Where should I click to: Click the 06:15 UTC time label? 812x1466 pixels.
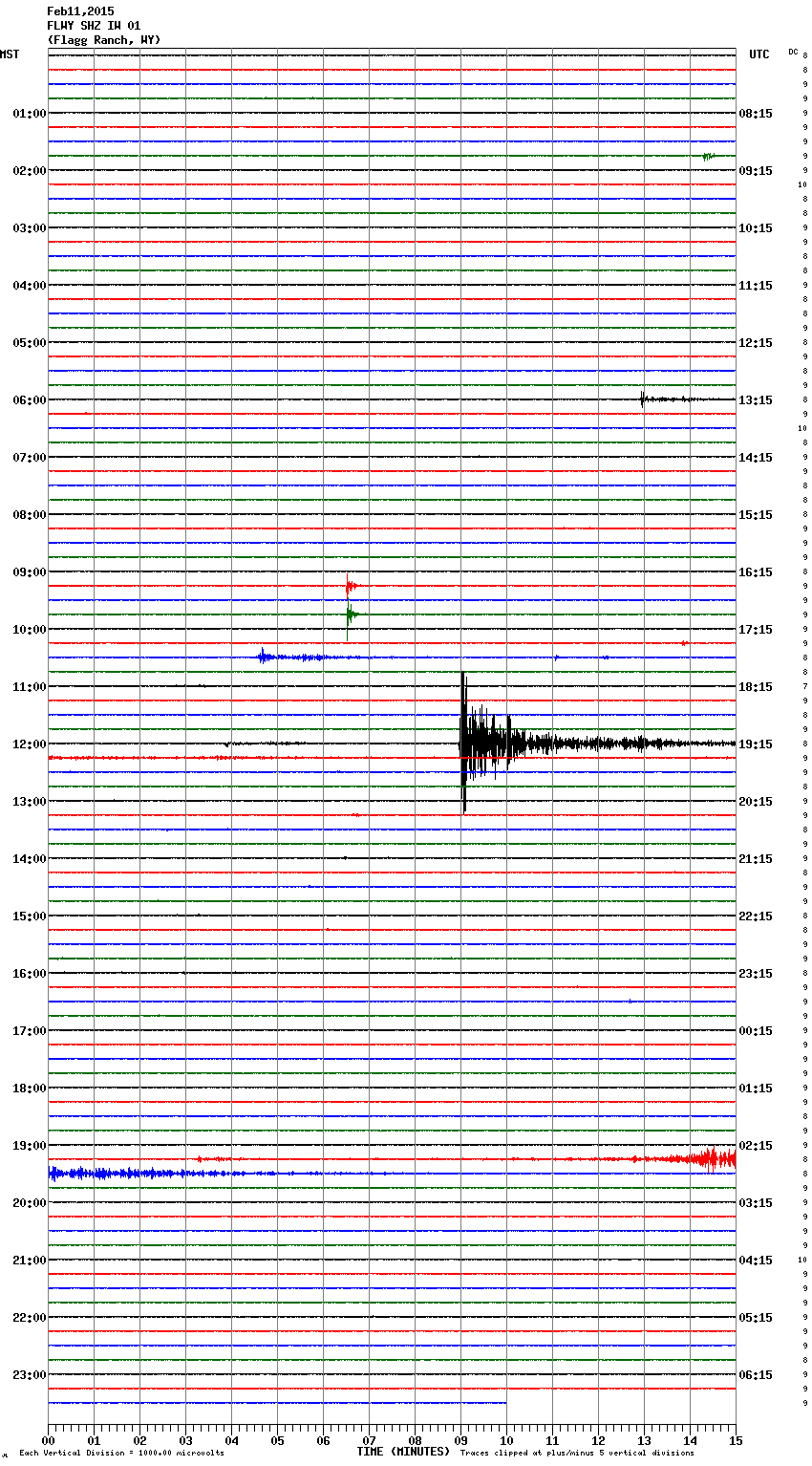pos(756,1375)
